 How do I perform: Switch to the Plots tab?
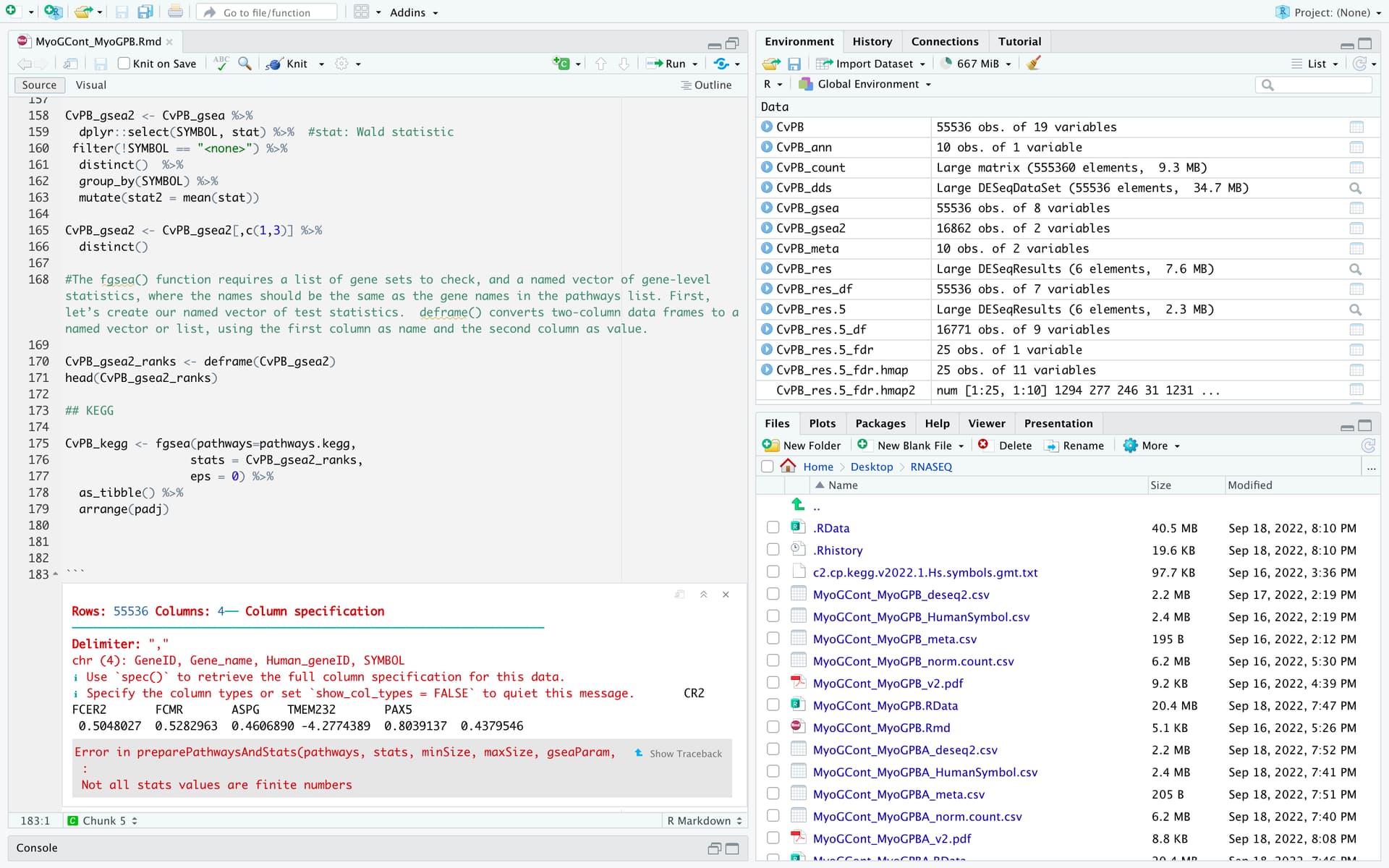(822, 424)
